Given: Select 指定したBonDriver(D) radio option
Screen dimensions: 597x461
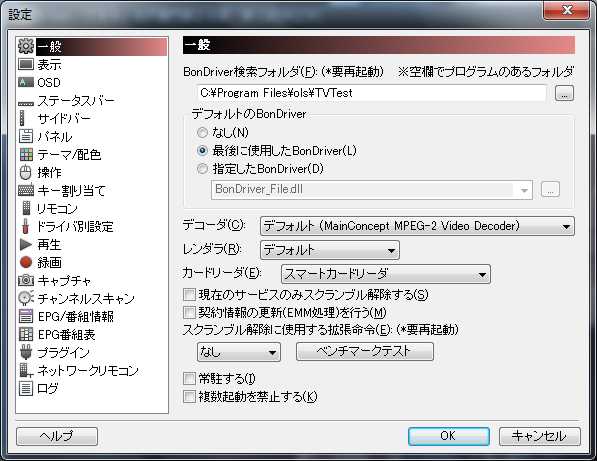Looking at the screenshot, I should (x=202, y=169).
